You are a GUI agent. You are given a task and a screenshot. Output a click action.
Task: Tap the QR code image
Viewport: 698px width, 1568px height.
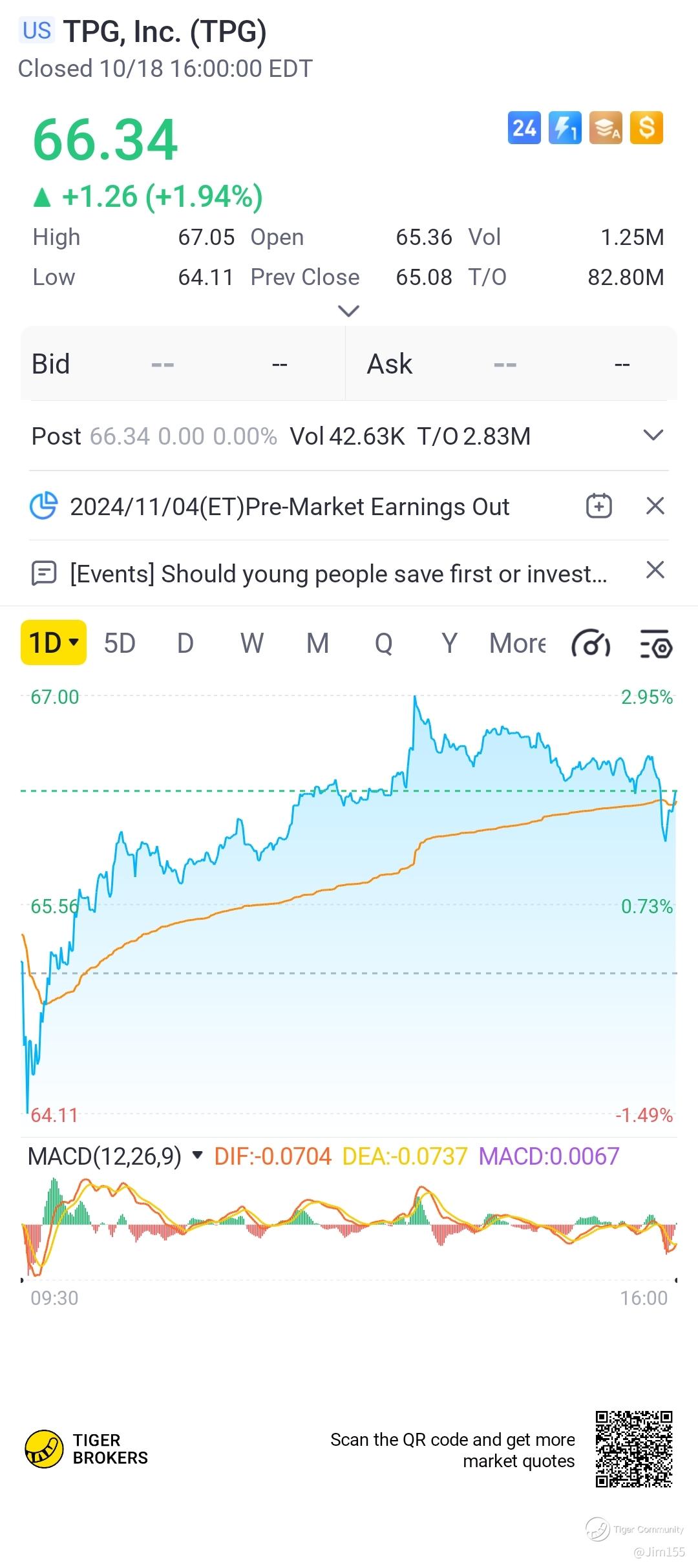click(633, 1450)
